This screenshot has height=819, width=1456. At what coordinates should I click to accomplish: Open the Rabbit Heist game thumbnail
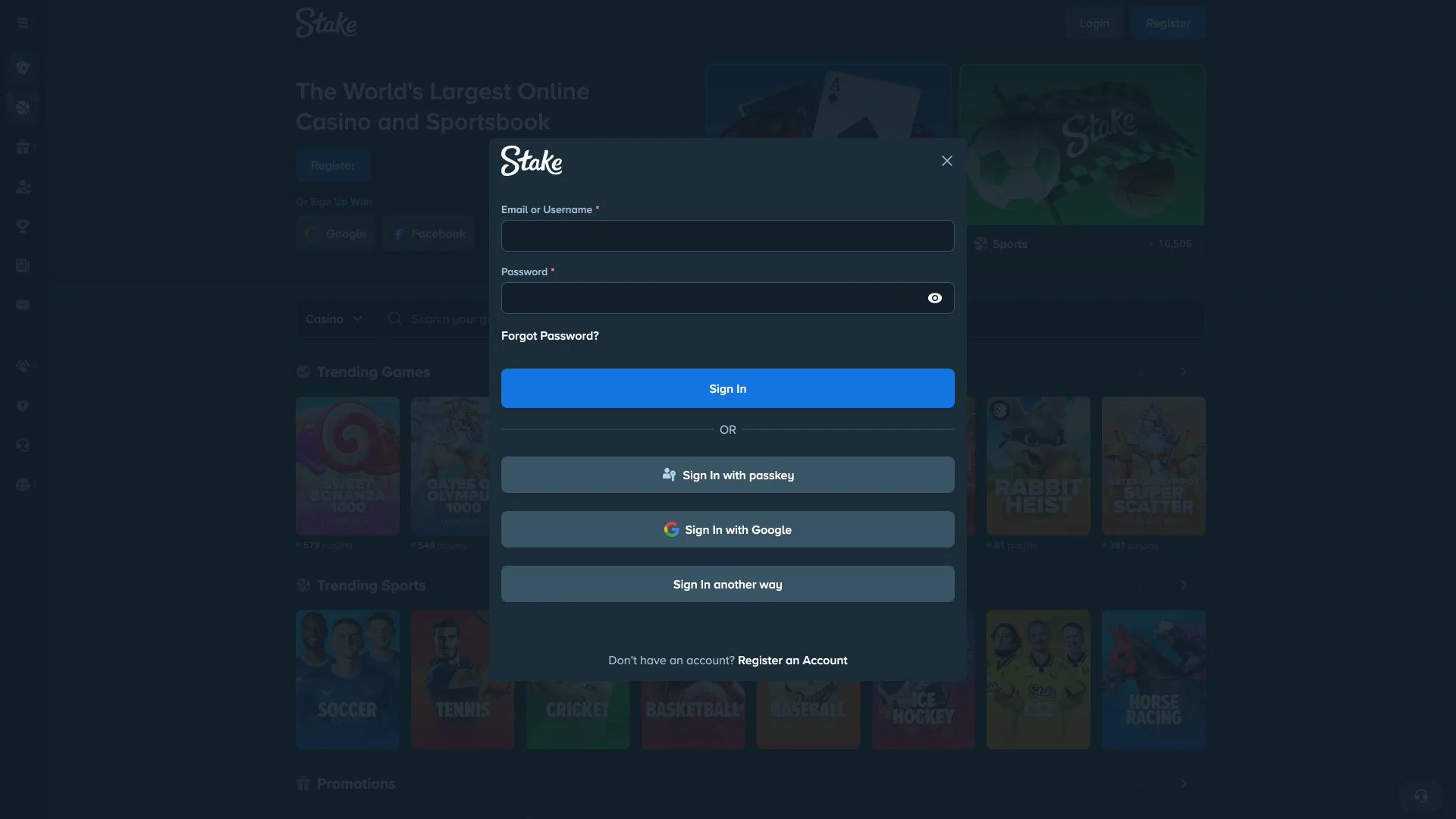pos(1038,466)
